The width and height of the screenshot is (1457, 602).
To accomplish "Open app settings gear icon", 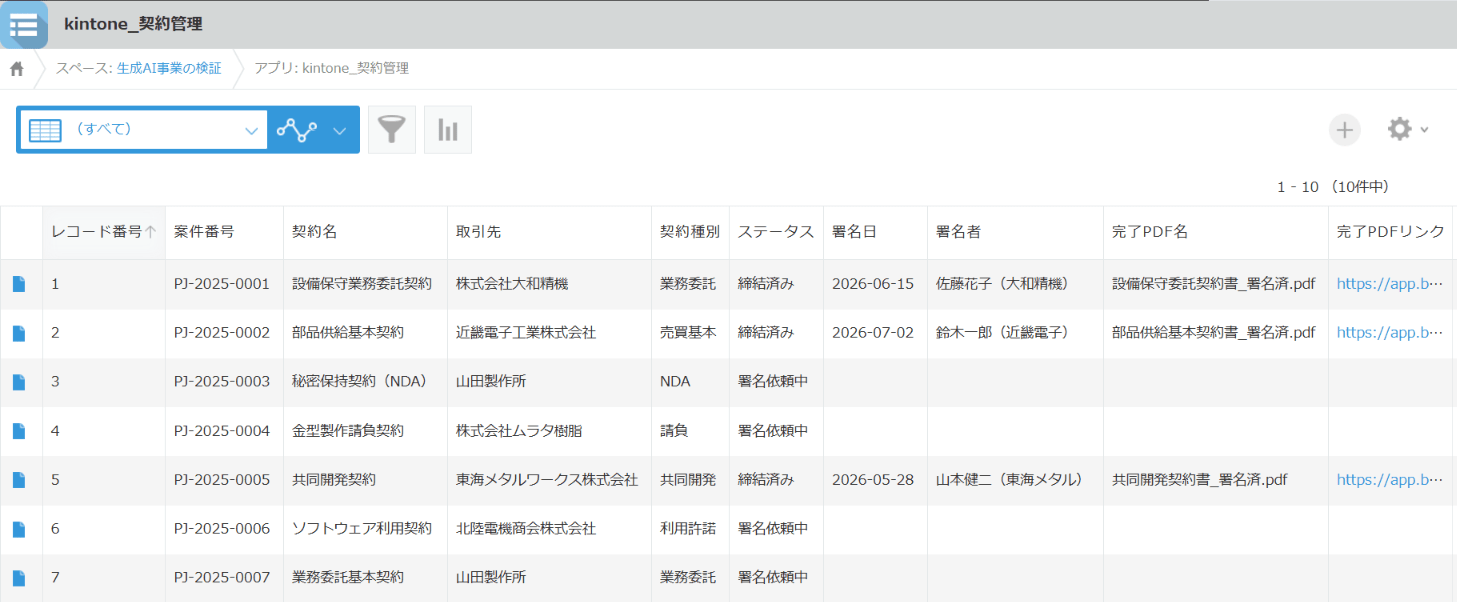I will 1399,129.
